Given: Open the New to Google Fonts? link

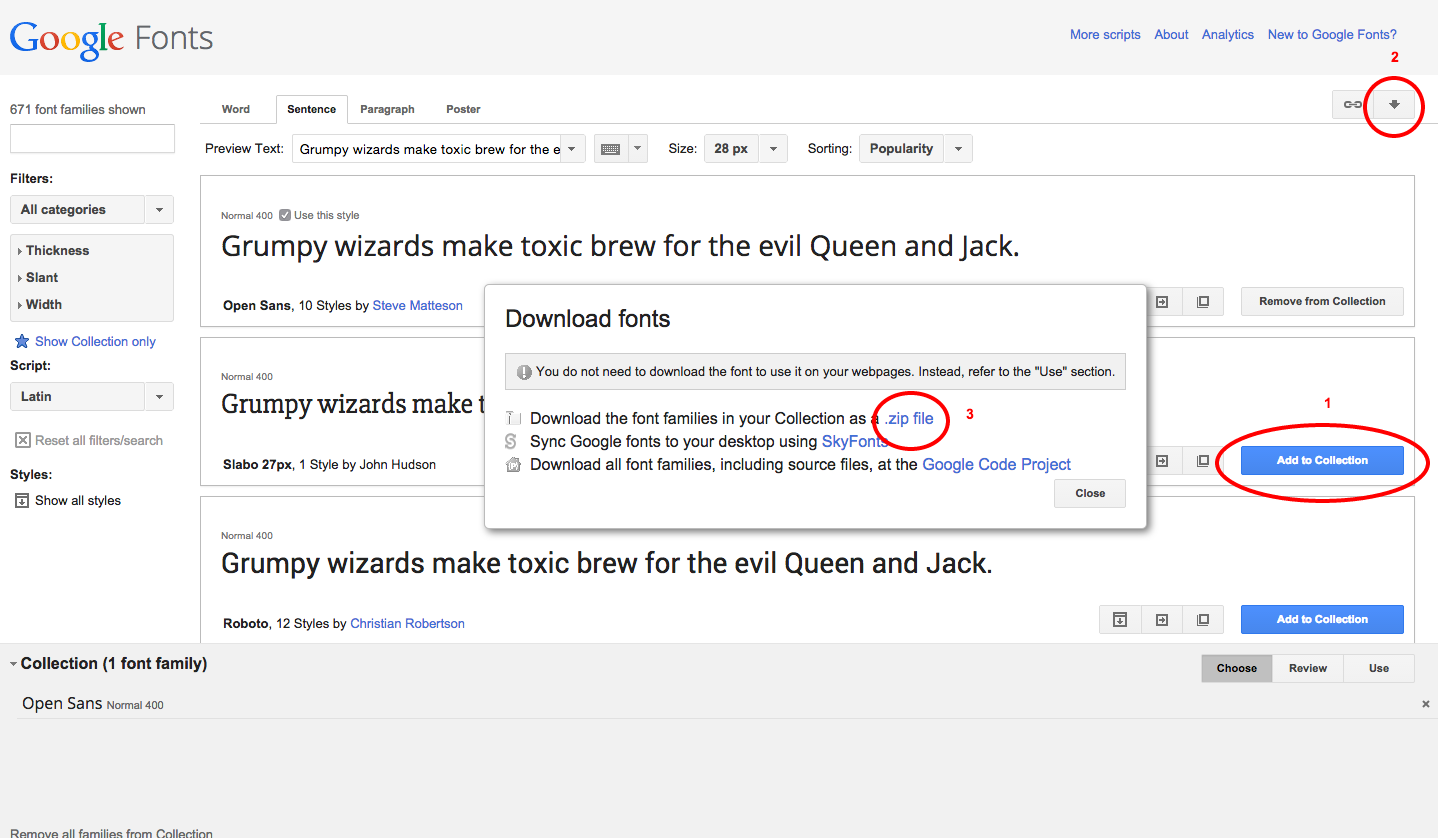Looking at the screenshot, I should (1332, 34).
